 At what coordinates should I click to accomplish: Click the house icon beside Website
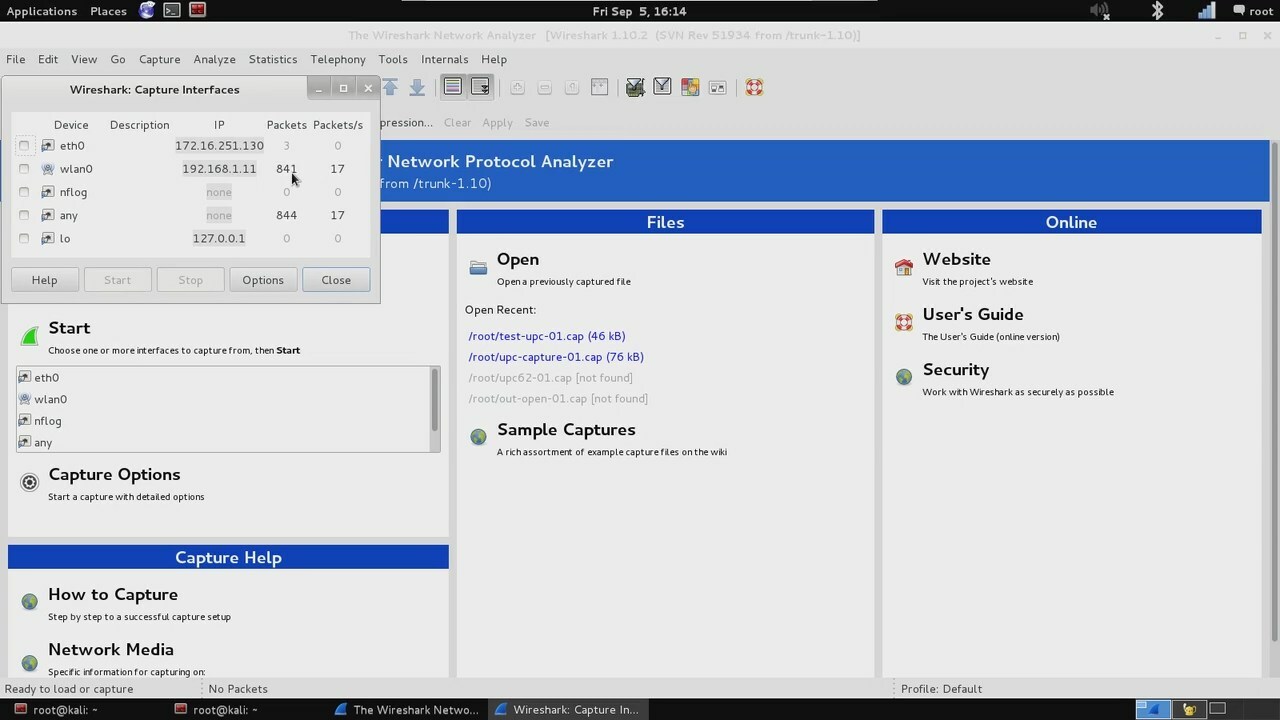pos(904,267)
